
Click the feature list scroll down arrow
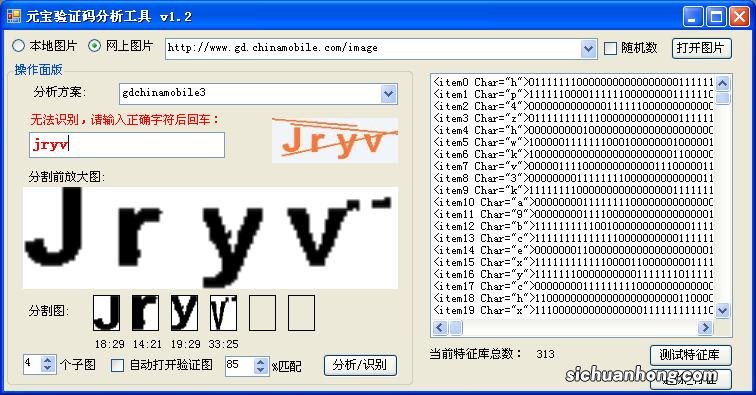pyautogui.click(x=722, y=310)
